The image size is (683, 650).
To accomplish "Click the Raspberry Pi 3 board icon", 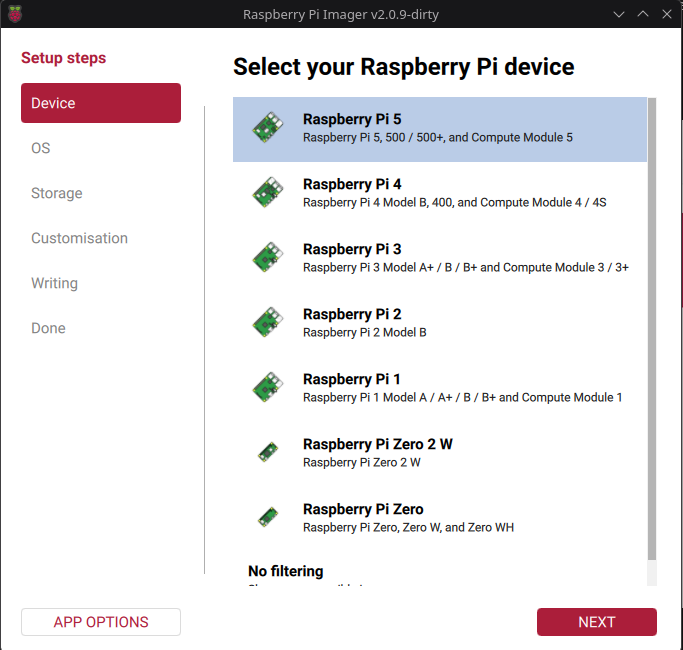I will [267, 257].
